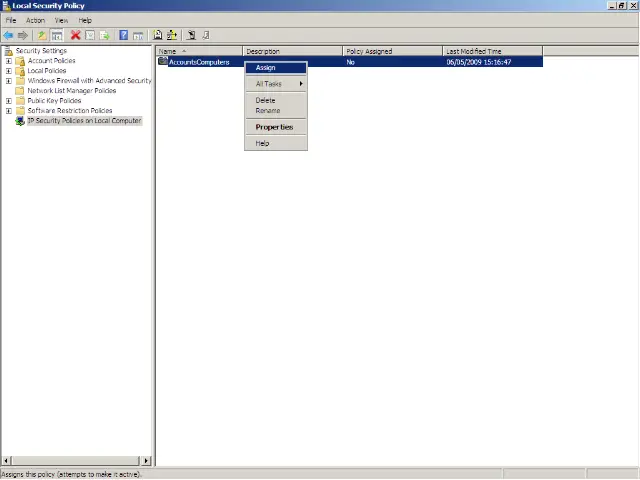Expand the Local Policies node
This screenshot has height=480, width=640.
tap(9, 71)
